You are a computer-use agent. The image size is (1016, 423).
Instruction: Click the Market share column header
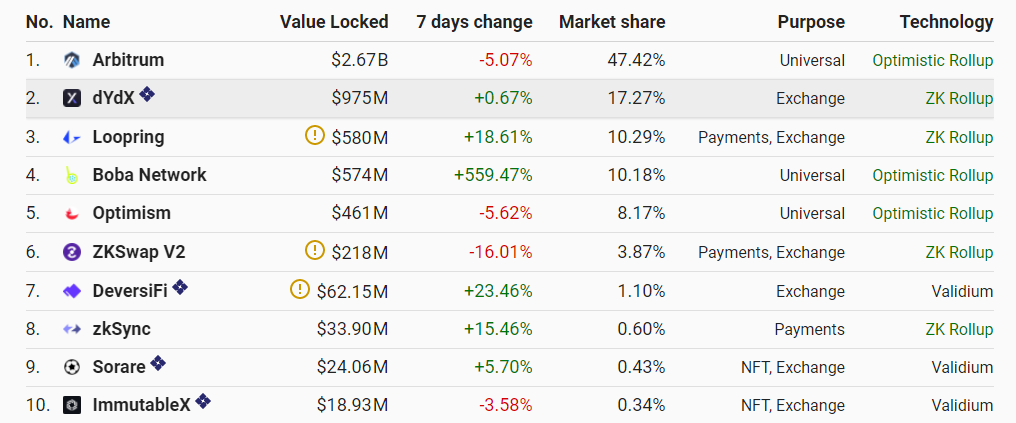click(x=612, y=22)
